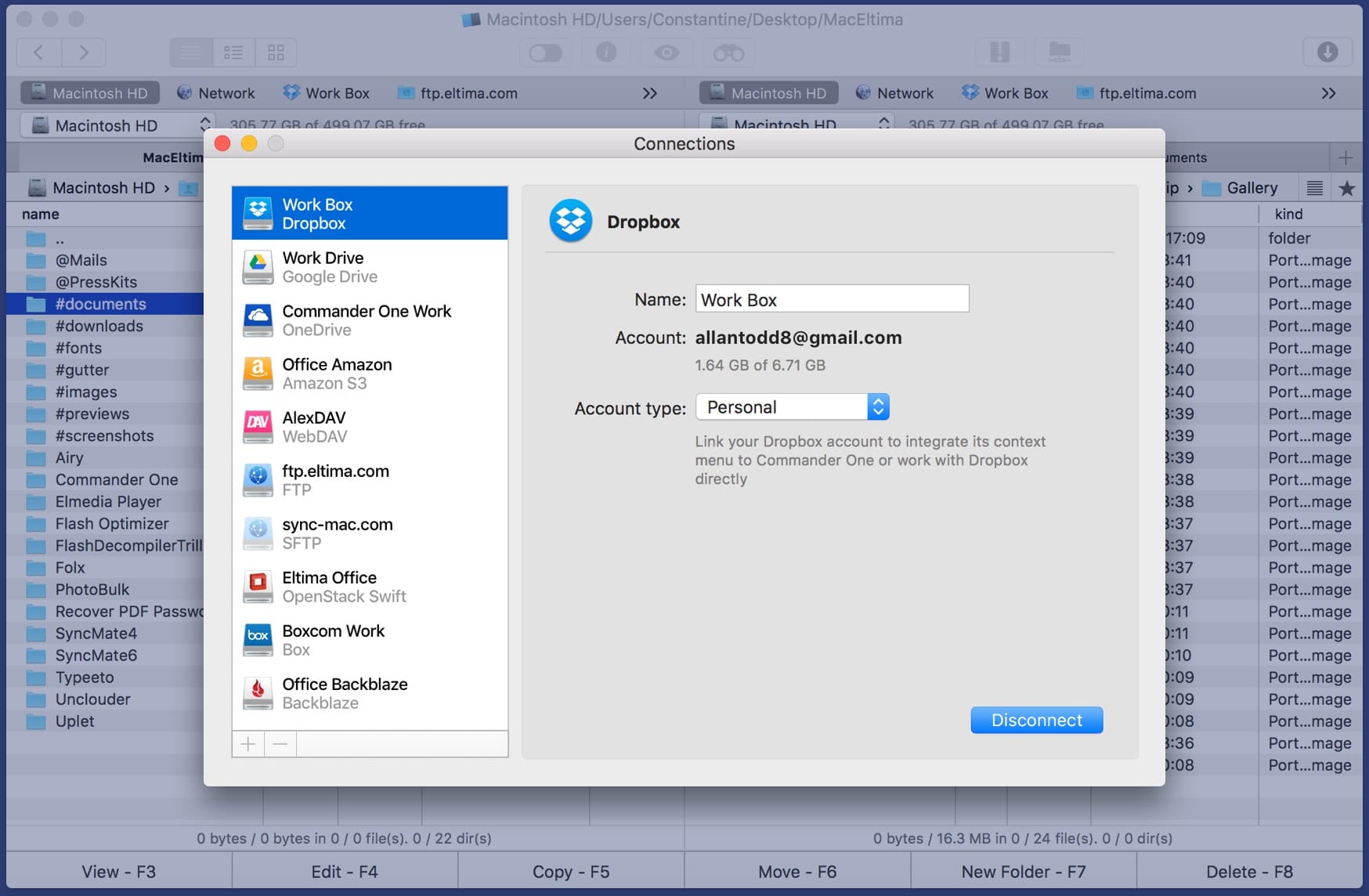The image size is (1369, 896).
Task: Go back with the left arrow toolbar button
Action: coord(38,52)
